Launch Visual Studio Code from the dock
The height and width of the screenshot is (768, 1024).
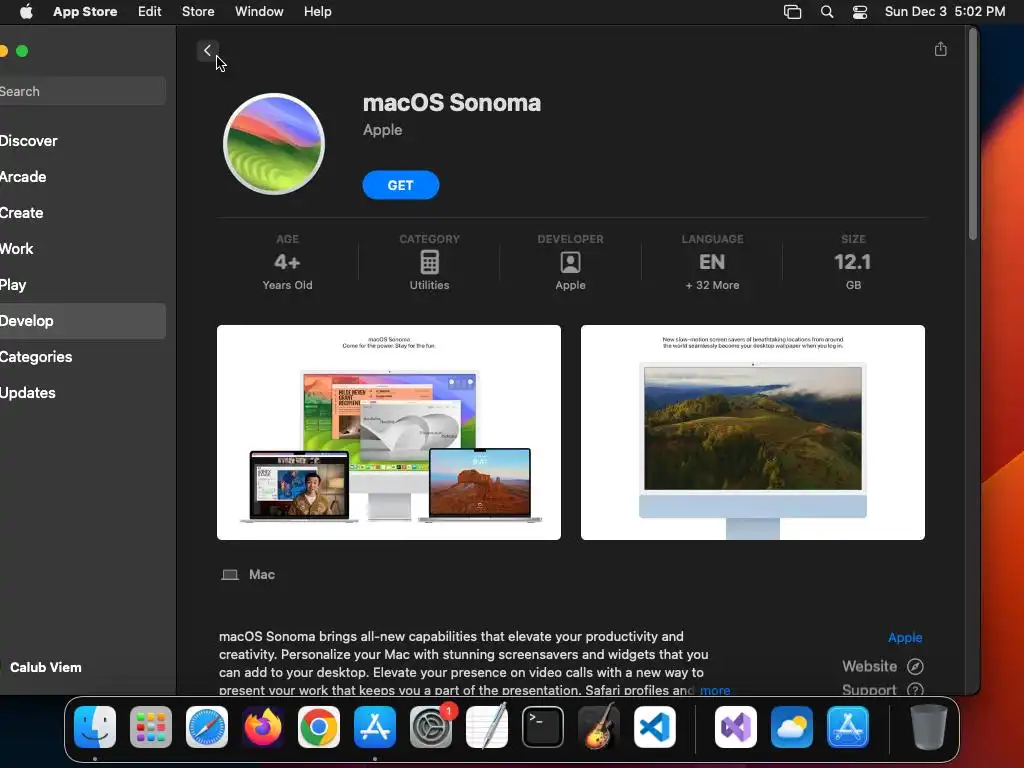pyautogui.click(x=655, y=727)
